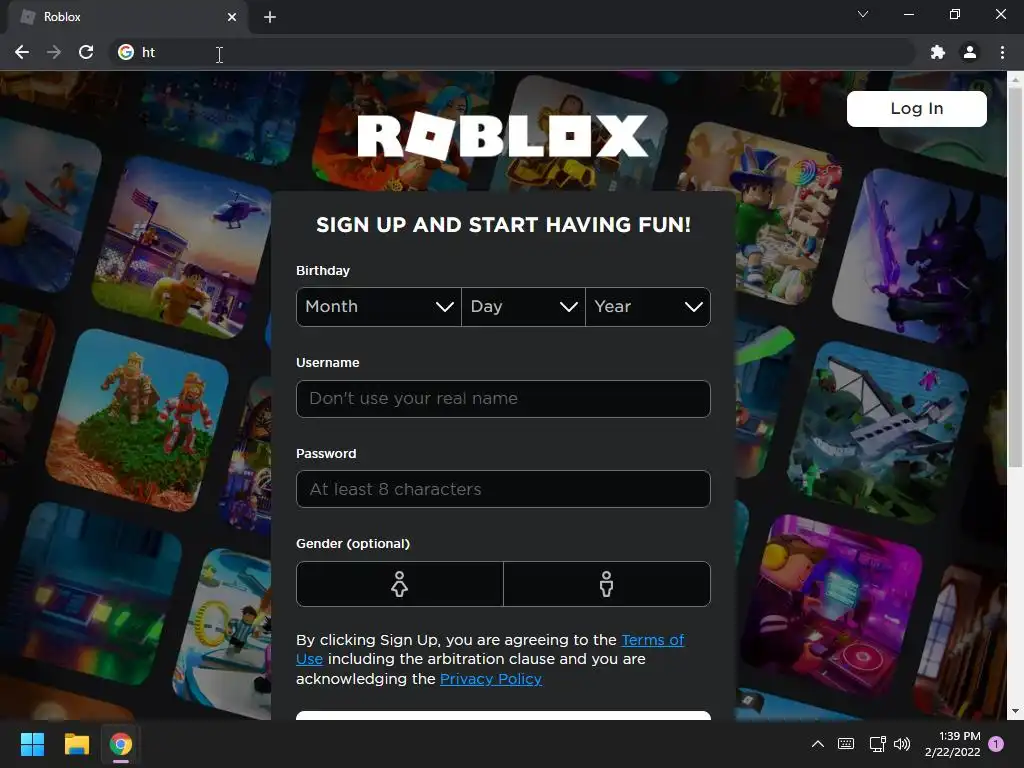This screenshot has width=1024, height=768.
Task: Expand the Year birthday dropdown
Action: coord(648,307)
